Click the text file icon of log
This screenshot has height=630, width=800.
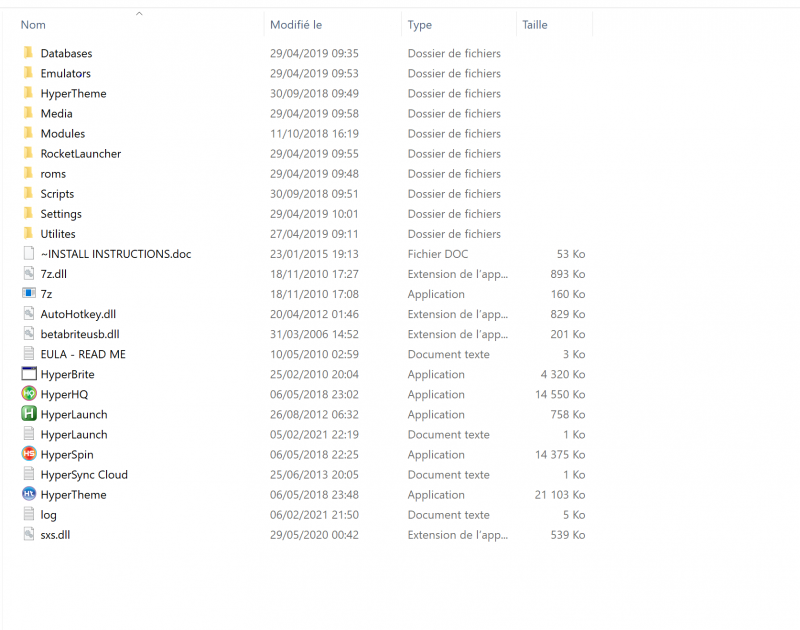click(x=29, y=514)
